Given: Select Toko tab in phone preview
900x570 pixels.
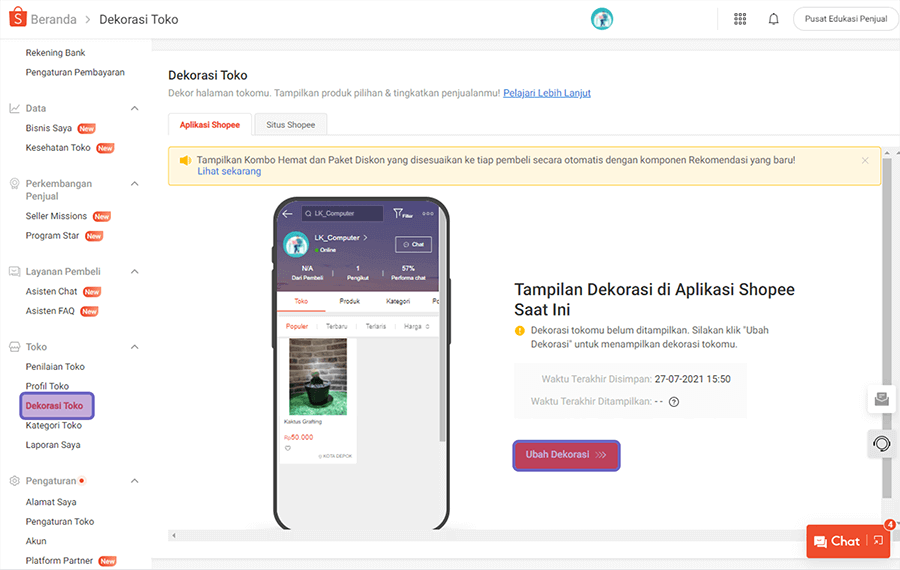Looking at the screenshot, I should [301, 301].
